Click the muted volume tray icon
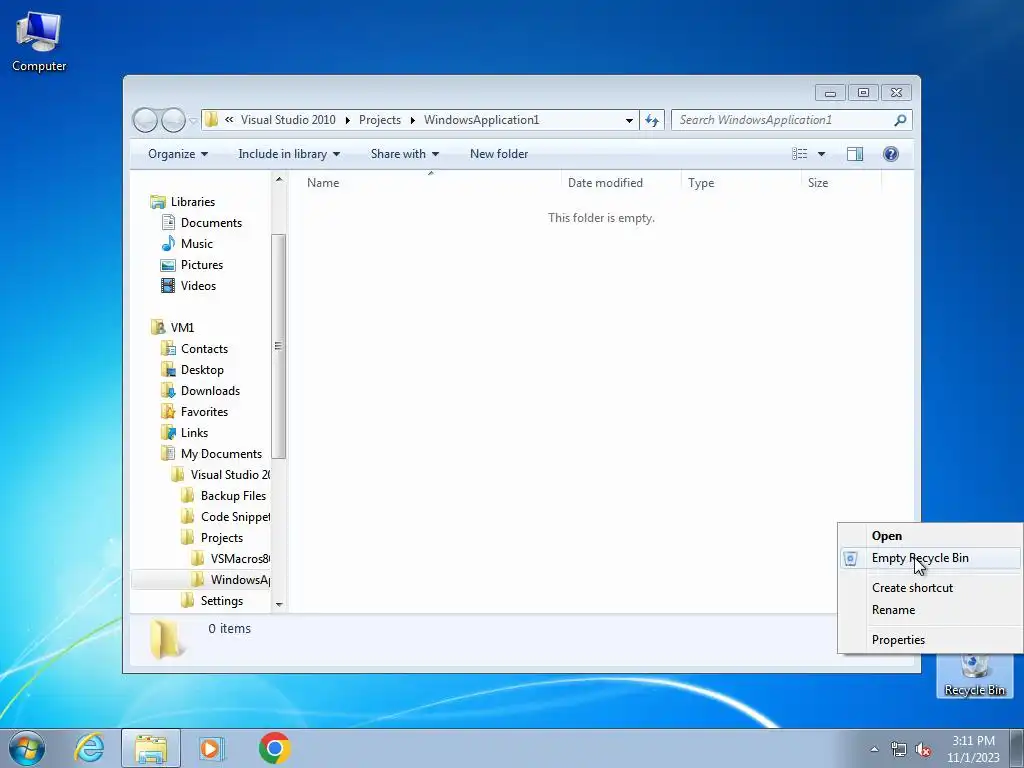 tap(923, 750)
